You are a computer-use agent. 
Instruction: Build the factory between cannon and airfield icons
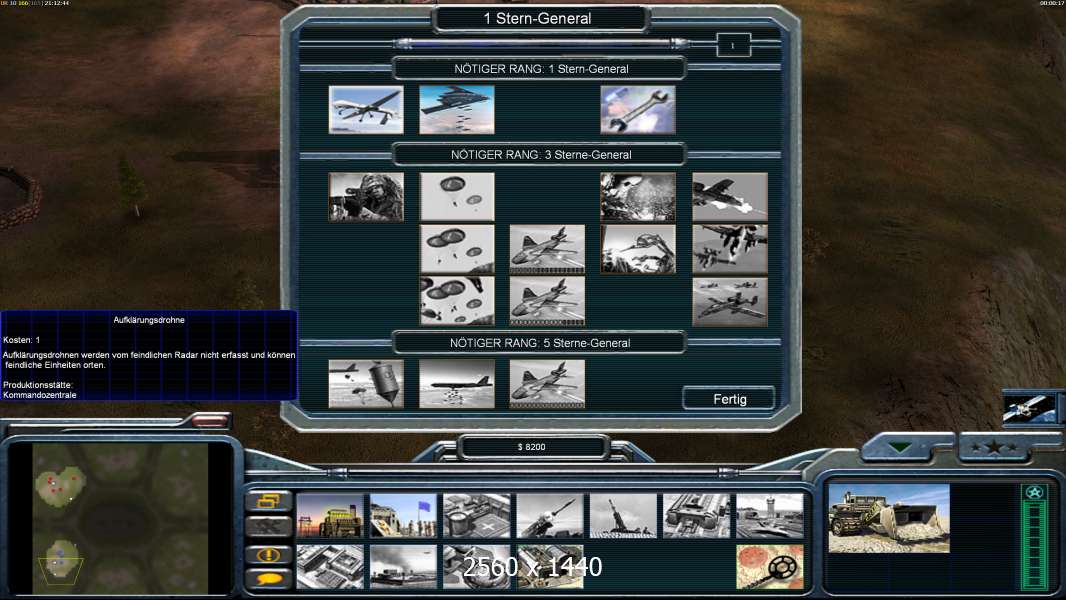(697, 516)
